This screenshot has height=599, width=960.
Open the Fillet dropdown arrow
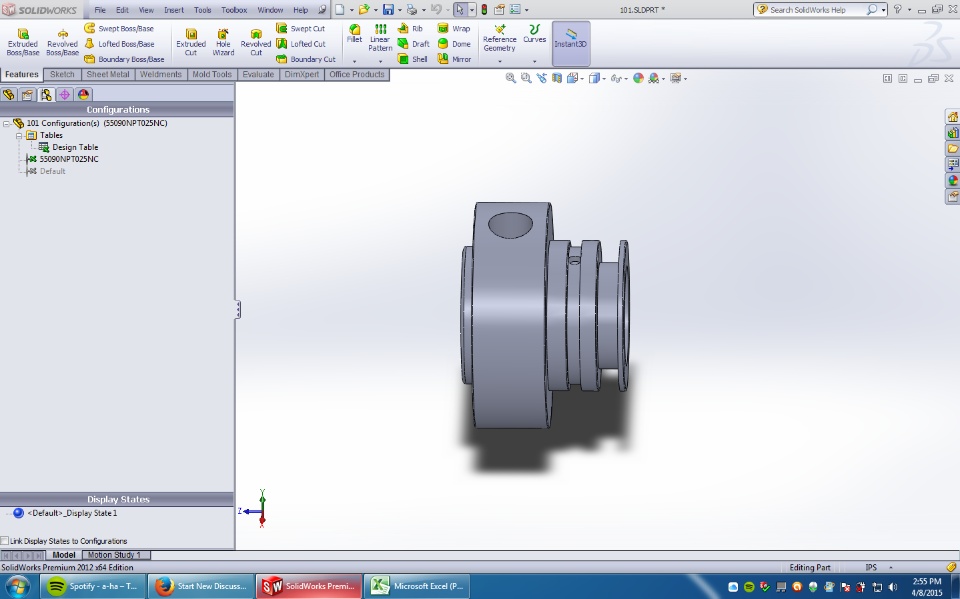coord(354,61)
